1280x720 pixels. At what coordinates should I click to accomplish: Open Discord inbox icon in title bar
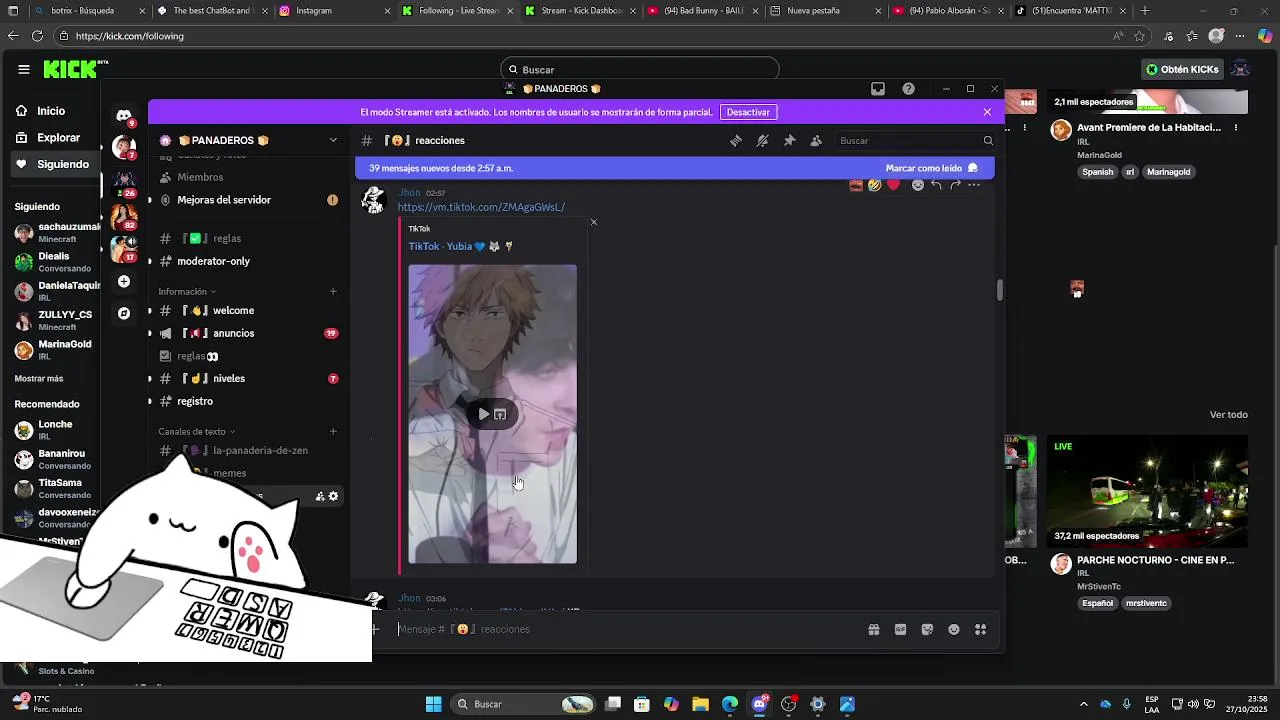[x=878, y=89]
